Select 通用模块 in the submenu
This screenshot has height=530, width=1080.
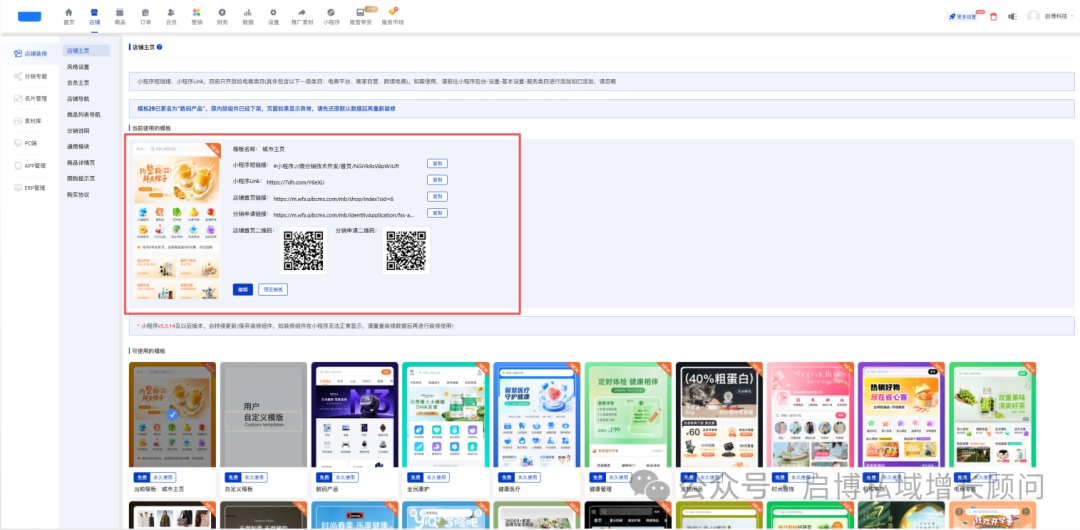coord(78,147)
